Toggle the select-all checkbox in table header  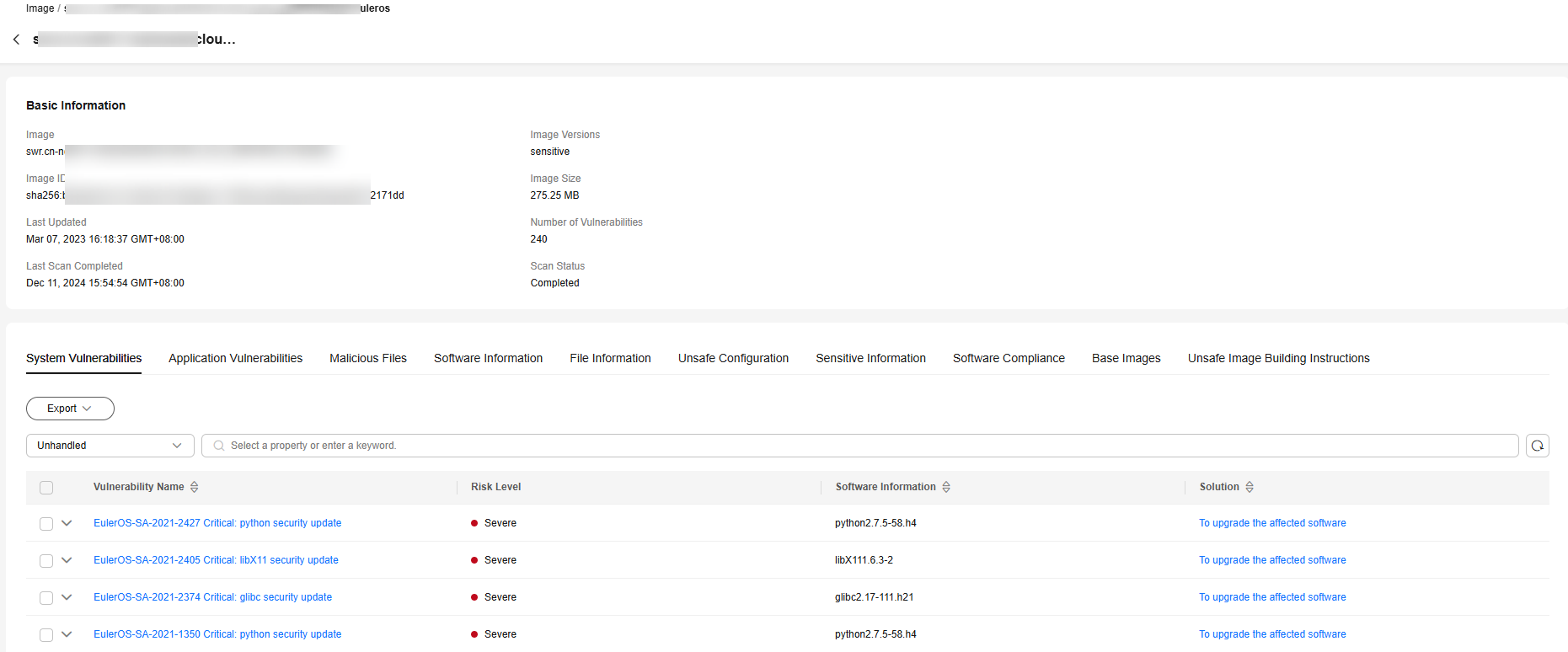pyautogui.click(x=46, y=488)
